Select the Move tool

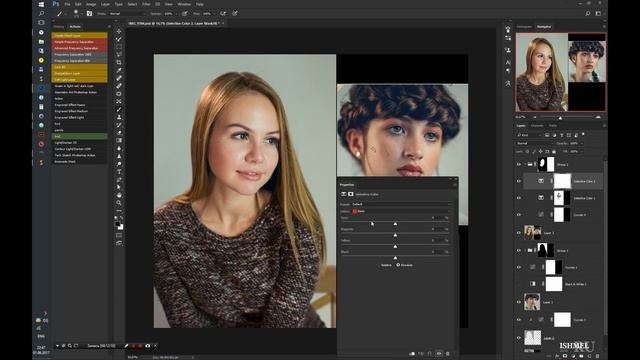119,31
